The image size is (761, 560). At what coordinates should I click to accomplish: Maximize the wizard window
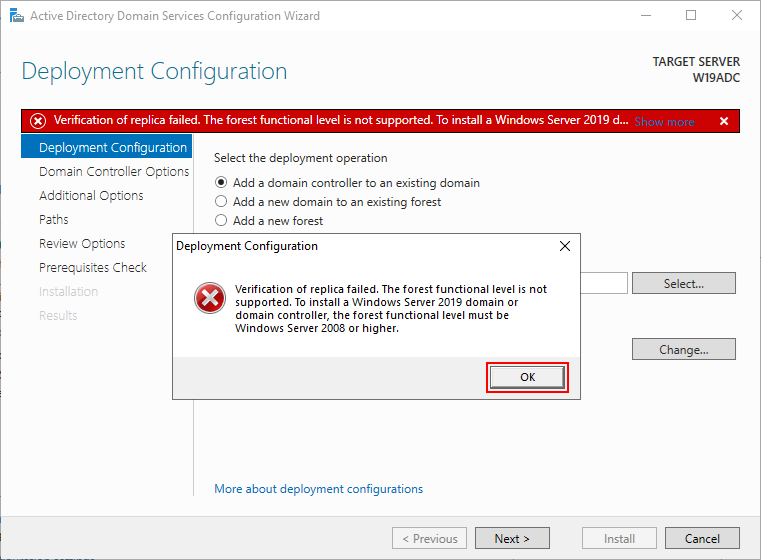[x=691, y=16]
